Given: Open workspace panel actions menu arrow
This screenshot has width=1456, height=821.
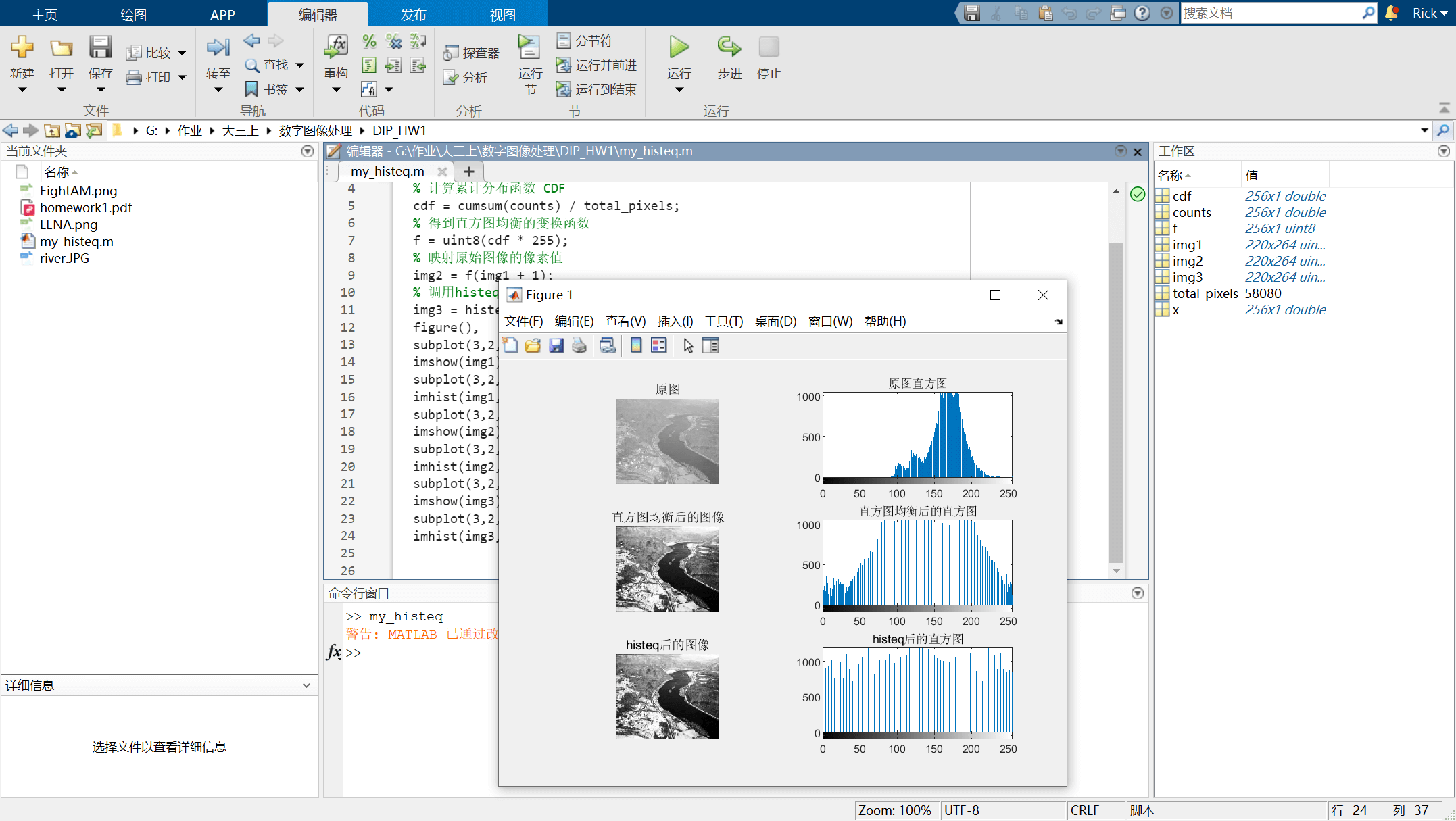Looking at the screenshot, I should click(x=1443, y=151).
